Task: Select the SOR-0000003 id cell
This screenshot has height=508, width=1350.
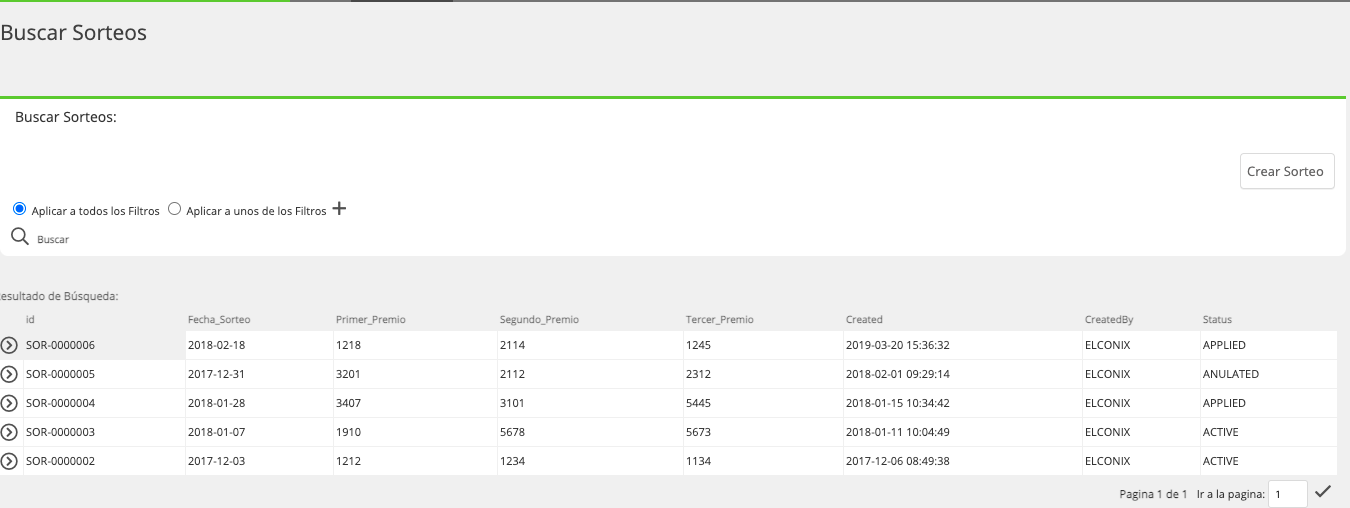Action: pyautogui.click(x=60, y=432)
